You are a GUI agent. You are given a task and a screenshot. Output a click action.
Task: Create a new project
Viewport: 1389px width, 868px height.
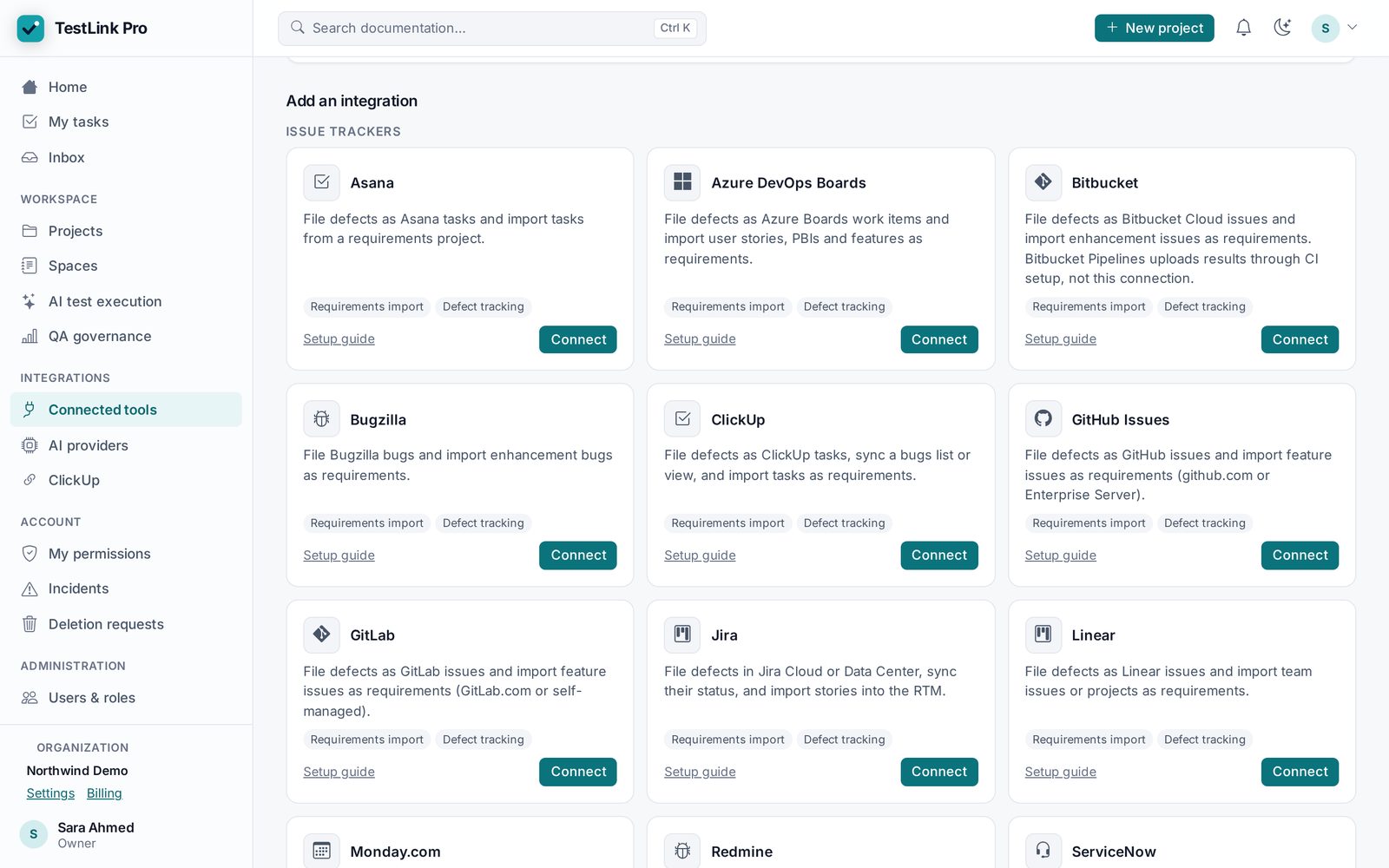click(1154, 28)
